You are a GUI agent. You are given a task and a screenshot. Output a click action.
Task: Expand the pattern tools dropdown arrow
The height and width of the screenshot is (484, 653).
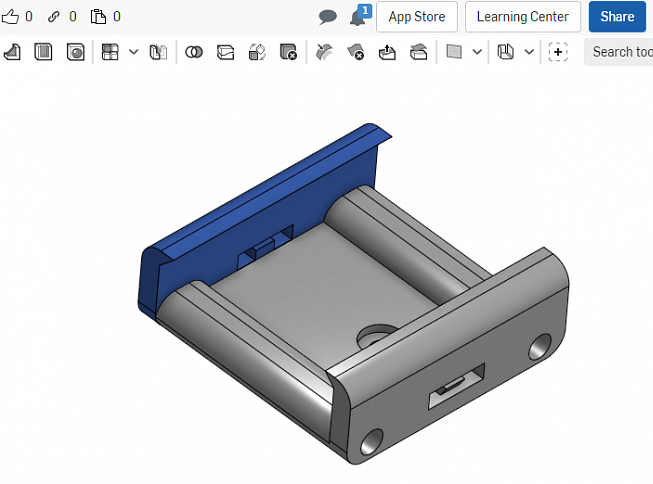134,52
